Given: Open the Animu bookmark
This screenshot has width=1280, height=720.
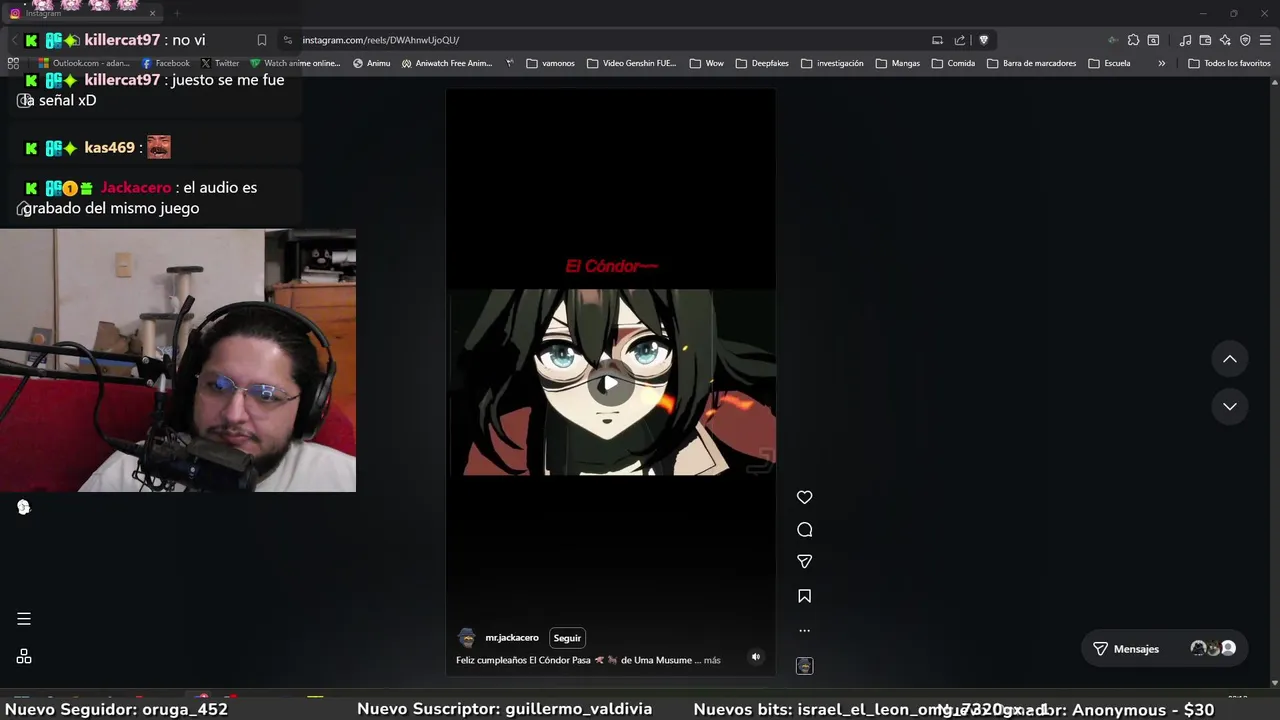Looking at the screenshot, I should tap(371, 63).
